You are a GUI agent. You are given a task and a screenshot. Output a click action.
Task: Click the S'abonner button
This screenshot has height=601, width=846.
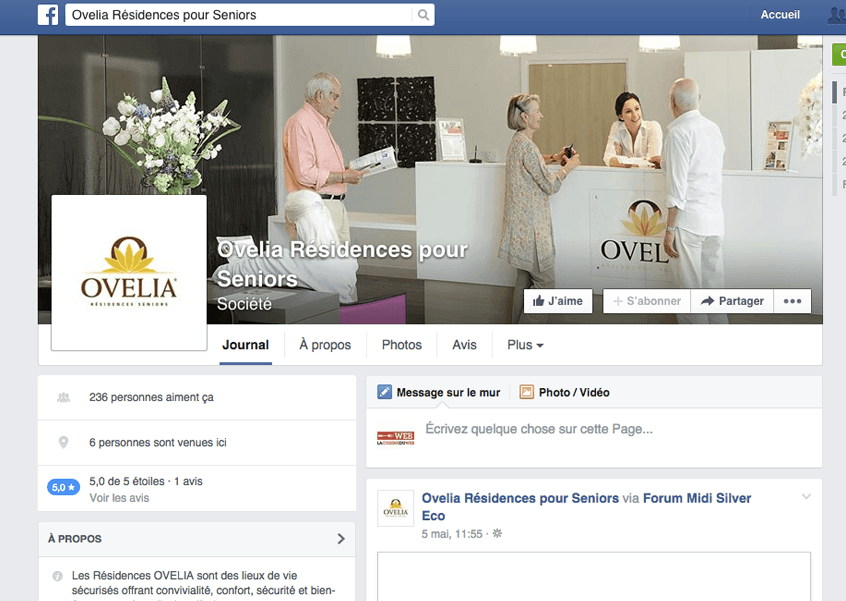pos(647,301)
